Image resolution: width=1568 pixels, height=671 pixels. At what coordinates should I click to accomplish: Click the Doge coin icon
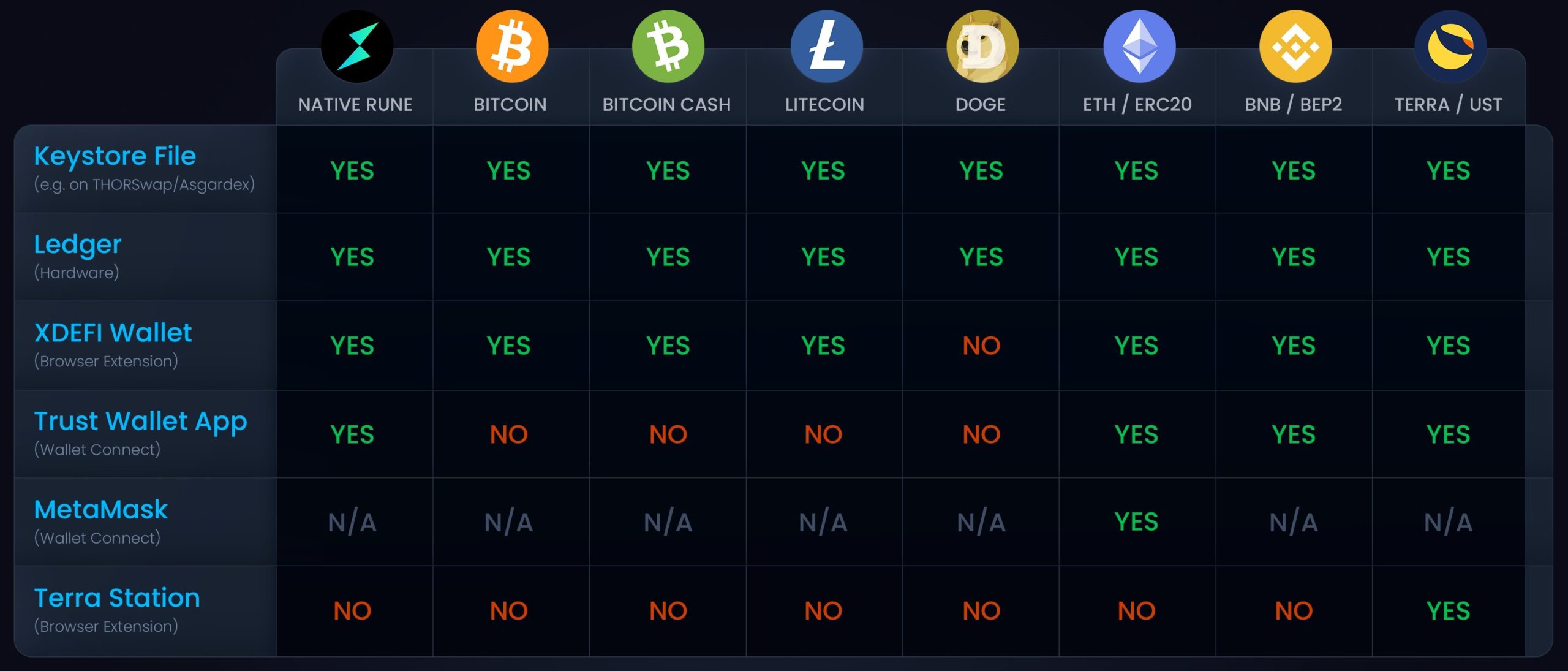(x=982, y=47)
